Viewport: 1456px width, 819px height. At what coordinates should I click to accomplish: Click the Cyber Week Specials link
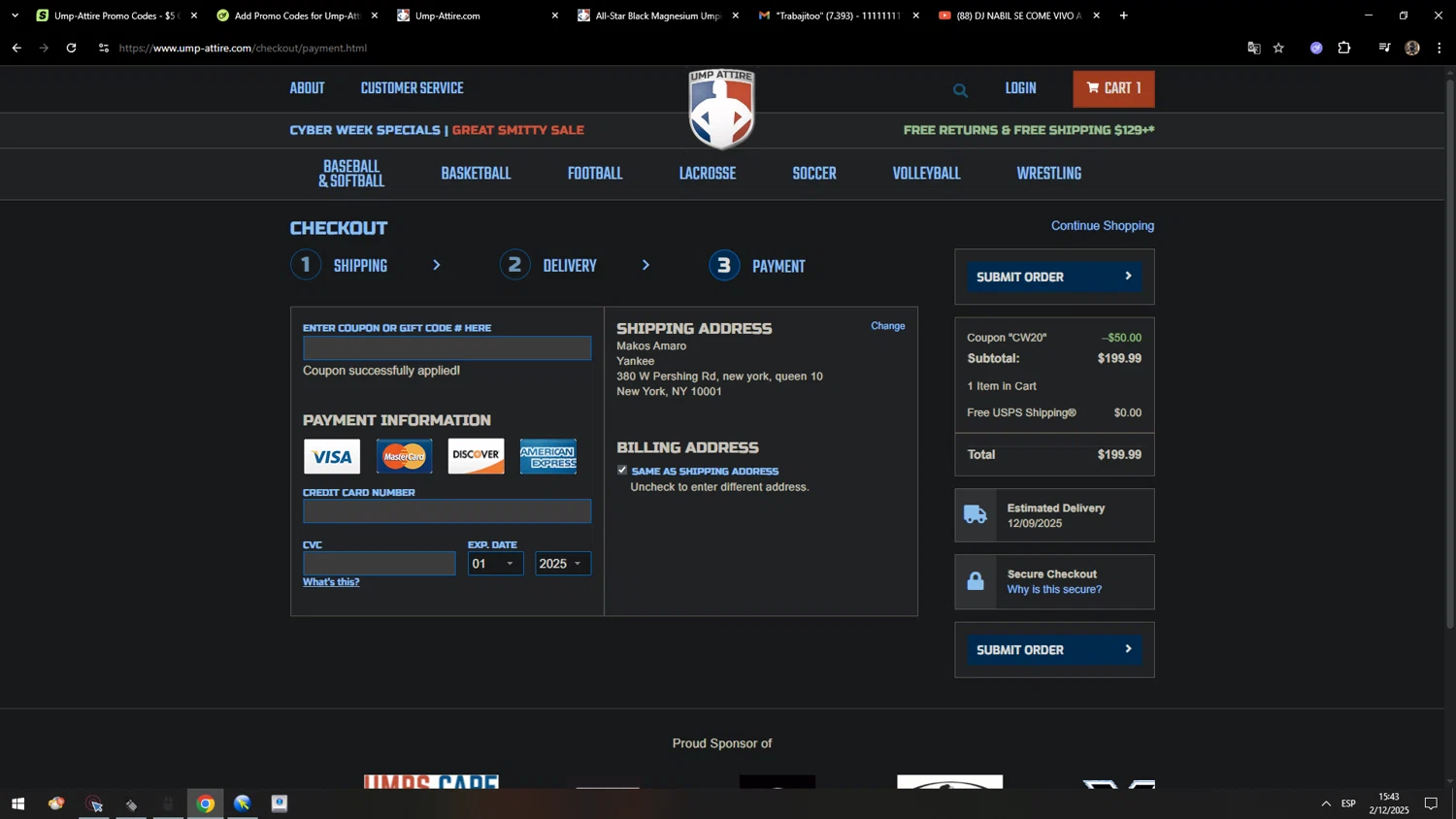tap(365, 130)
